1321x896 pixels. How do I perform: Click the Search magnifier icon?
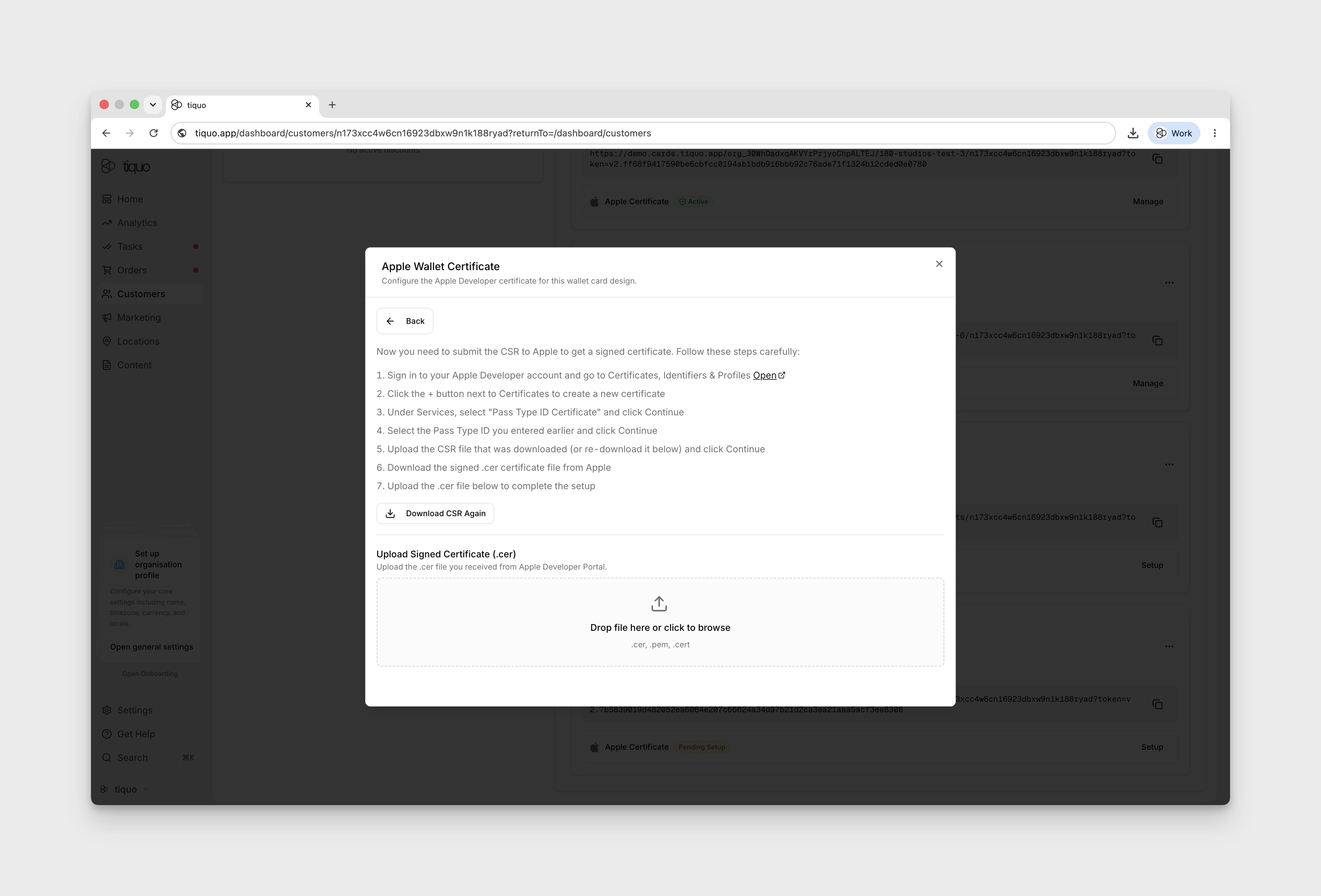coord(106,757)
